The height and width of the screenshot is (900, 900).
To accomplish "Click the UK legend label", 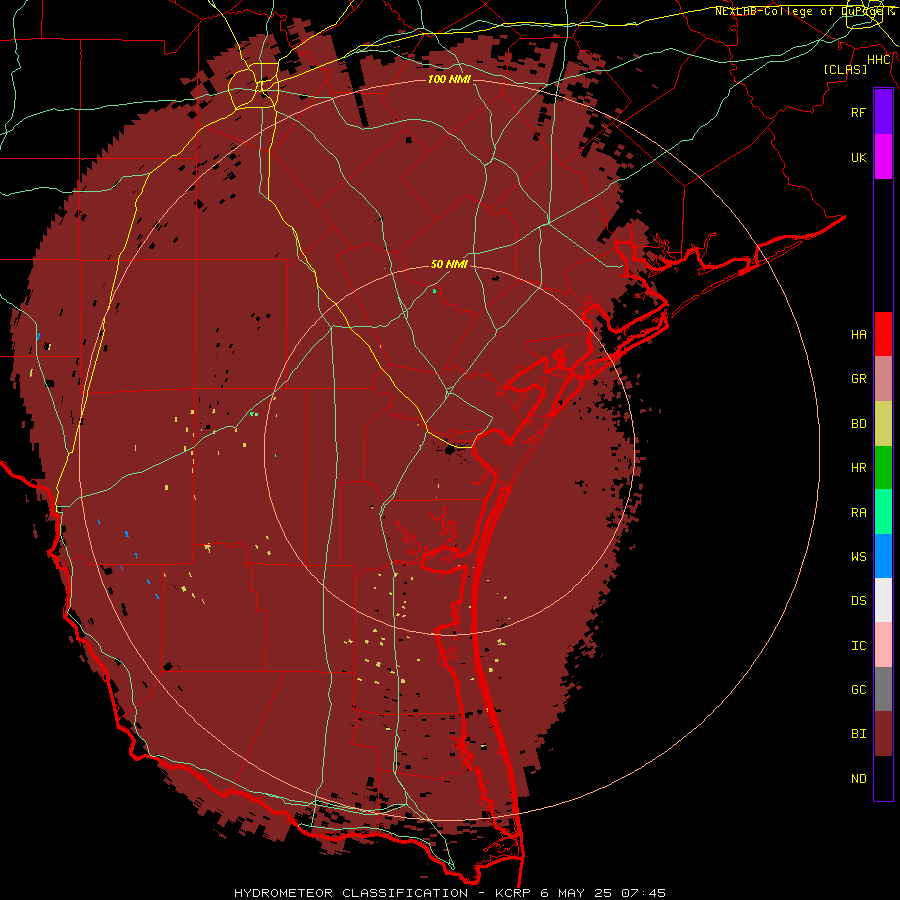I will tap(859, 157).
